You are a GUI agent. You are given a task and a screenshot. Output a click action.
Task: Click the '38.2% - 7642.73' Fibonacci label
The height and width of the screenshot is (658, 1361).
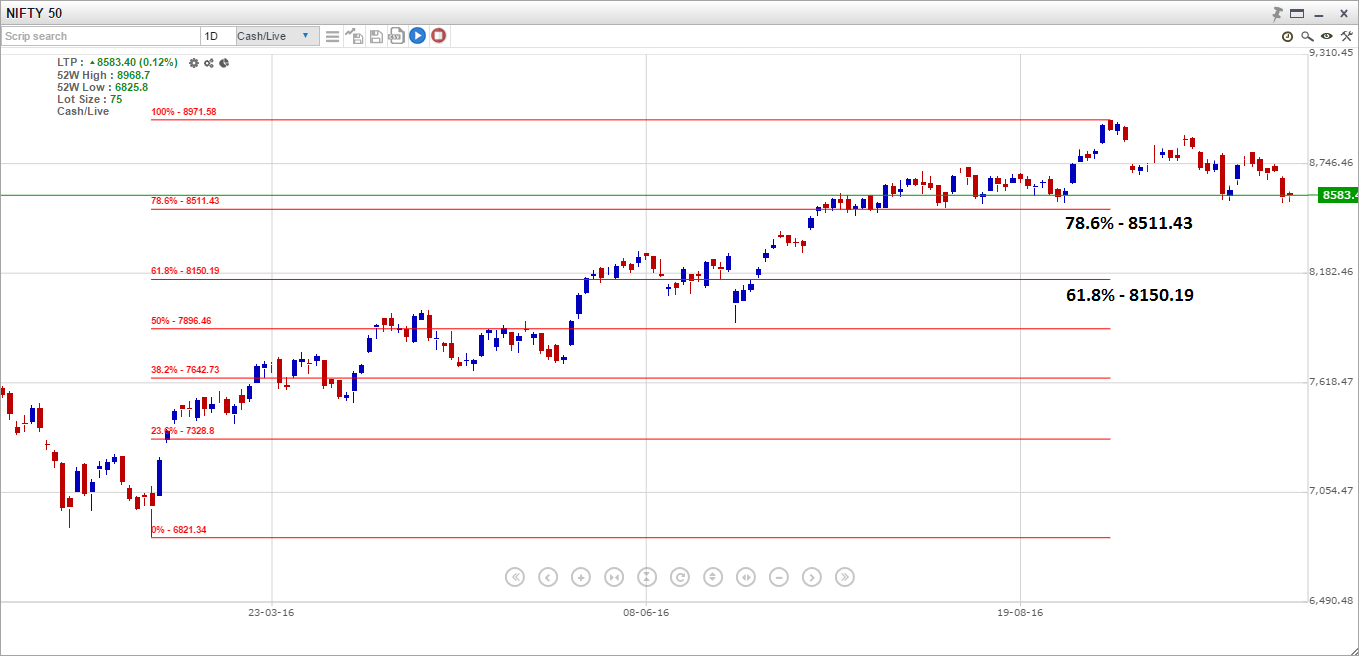[185, 370]
